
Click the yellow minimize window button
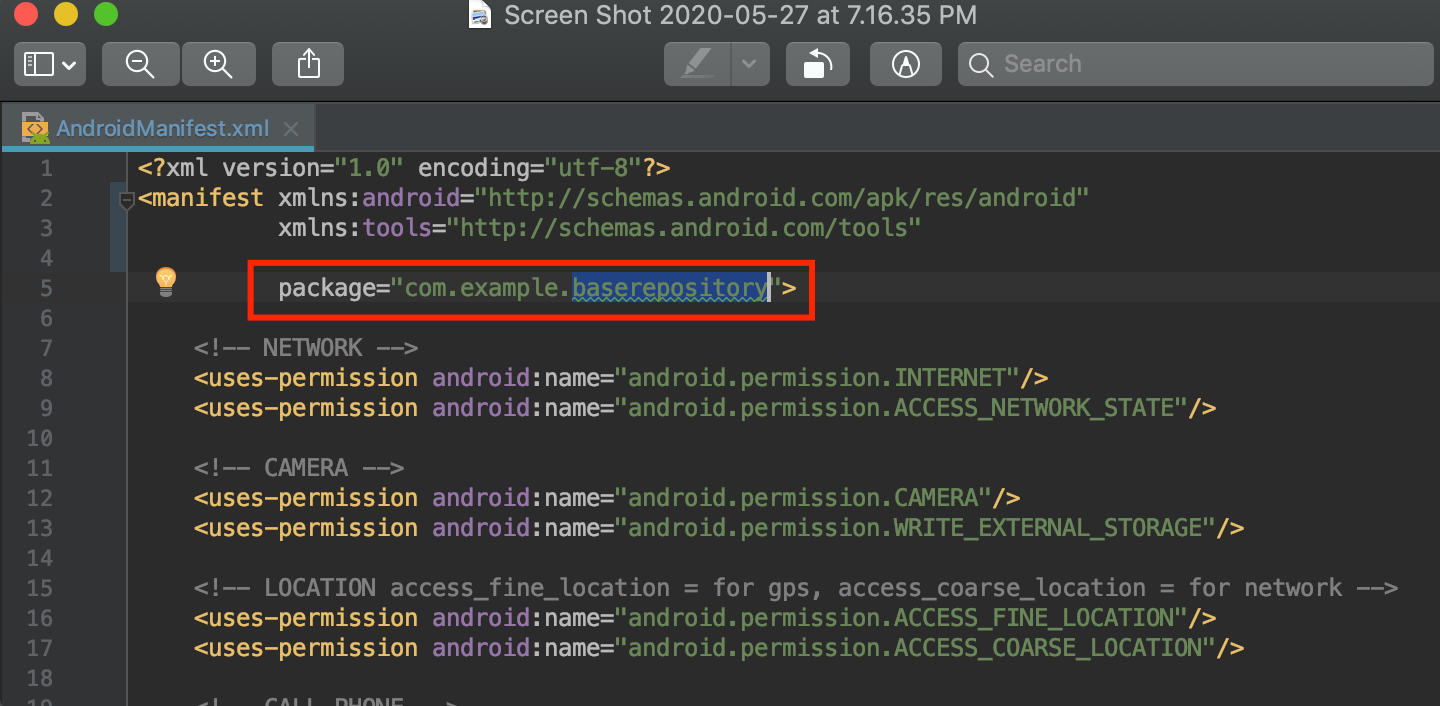click(x=66, y=15)
